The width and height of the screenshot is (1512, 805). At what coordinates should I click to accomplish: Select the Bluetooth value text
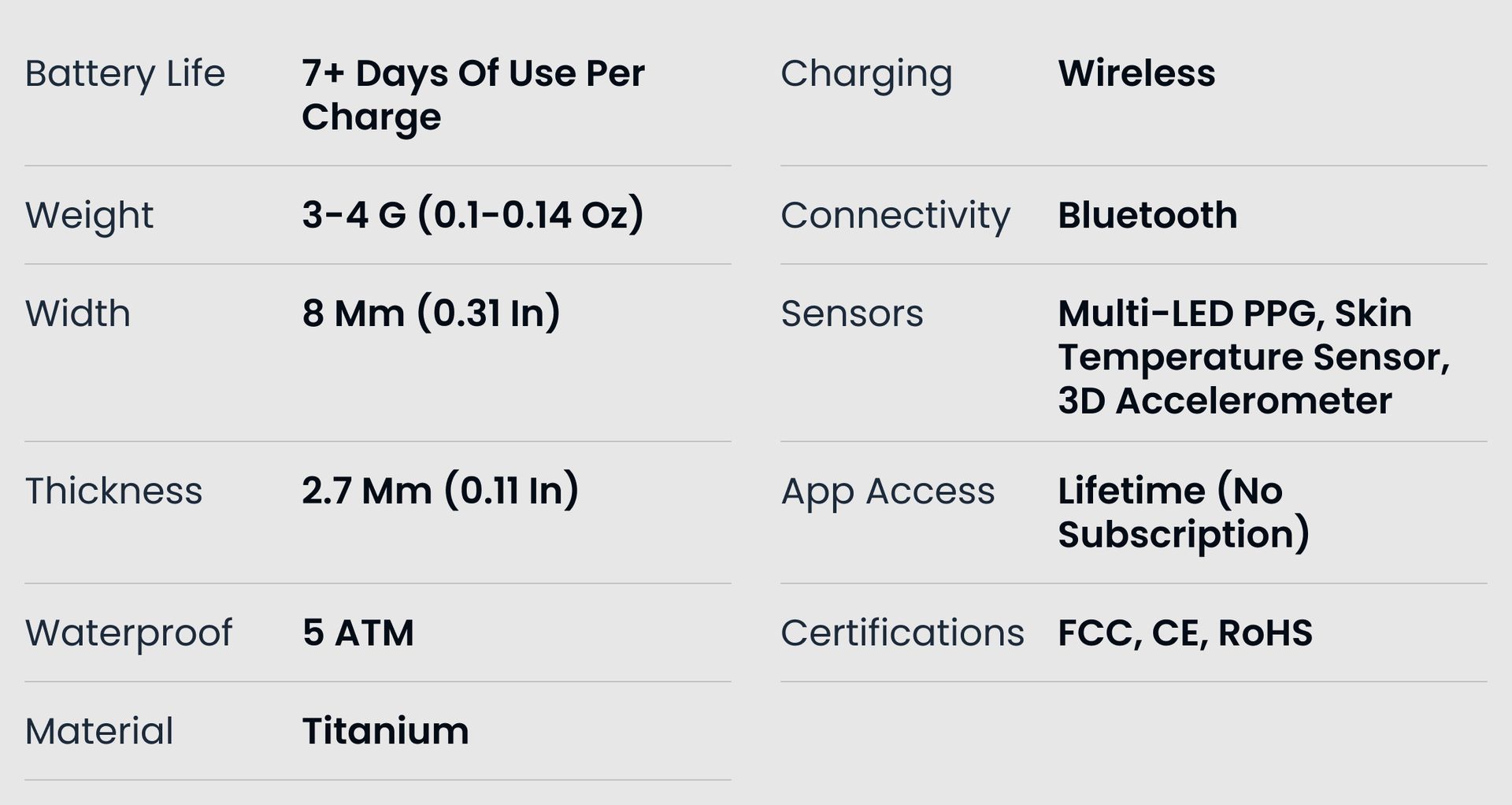pyautogui.click(x=1147, y=215)
